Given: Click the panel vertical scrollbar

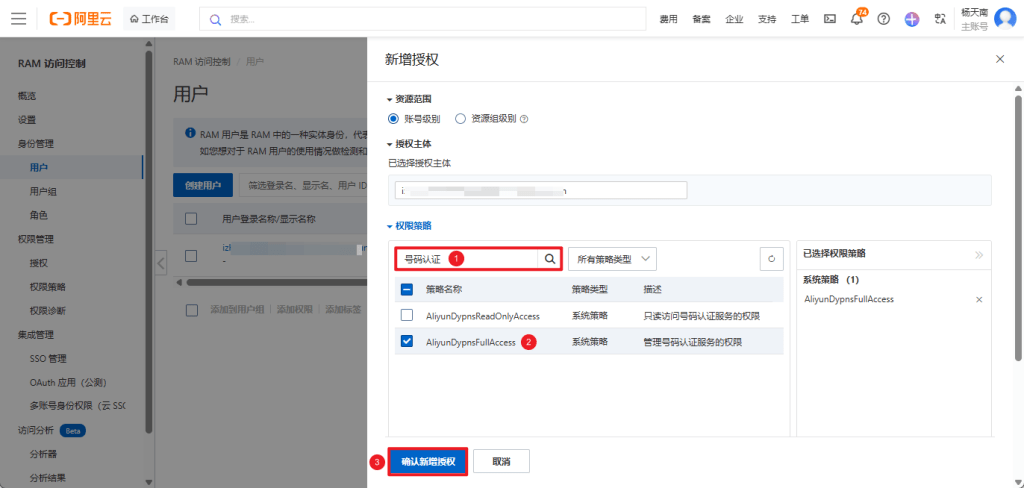Looking at the screenshot, I should [1017, 229].
